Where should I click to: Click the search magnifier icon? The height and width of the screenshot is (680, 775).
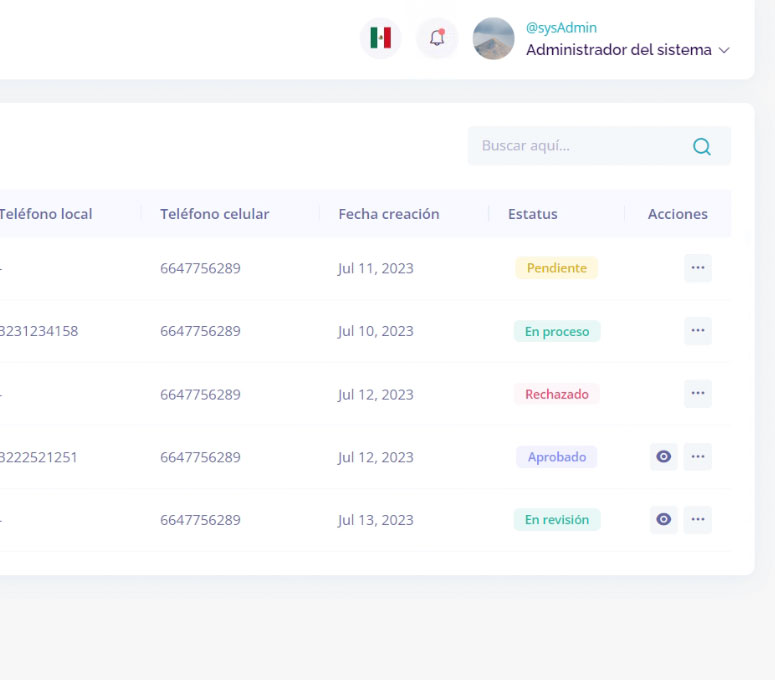pyautogui.click(x=702, y=146)
